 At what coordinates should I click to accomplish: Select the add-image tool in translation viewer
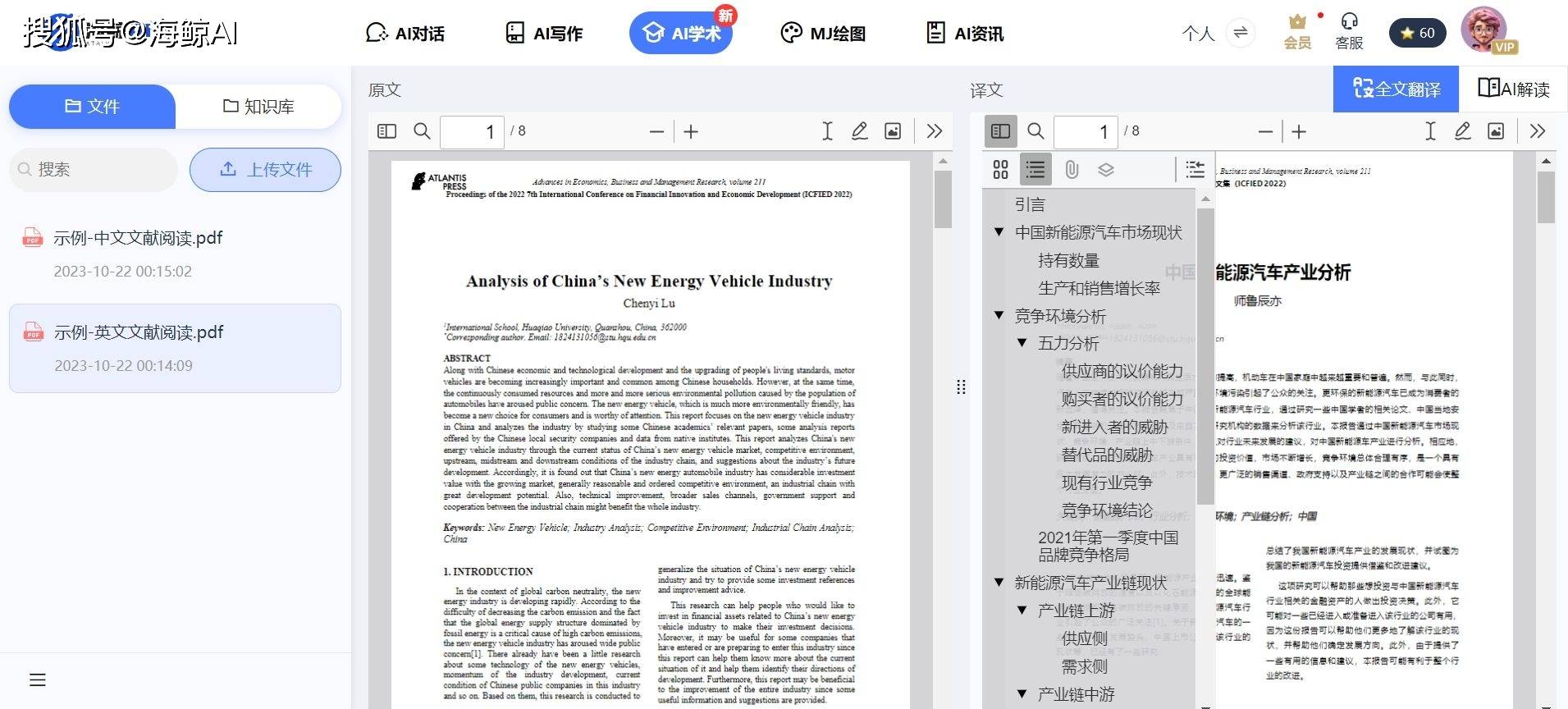(1496, 131)
